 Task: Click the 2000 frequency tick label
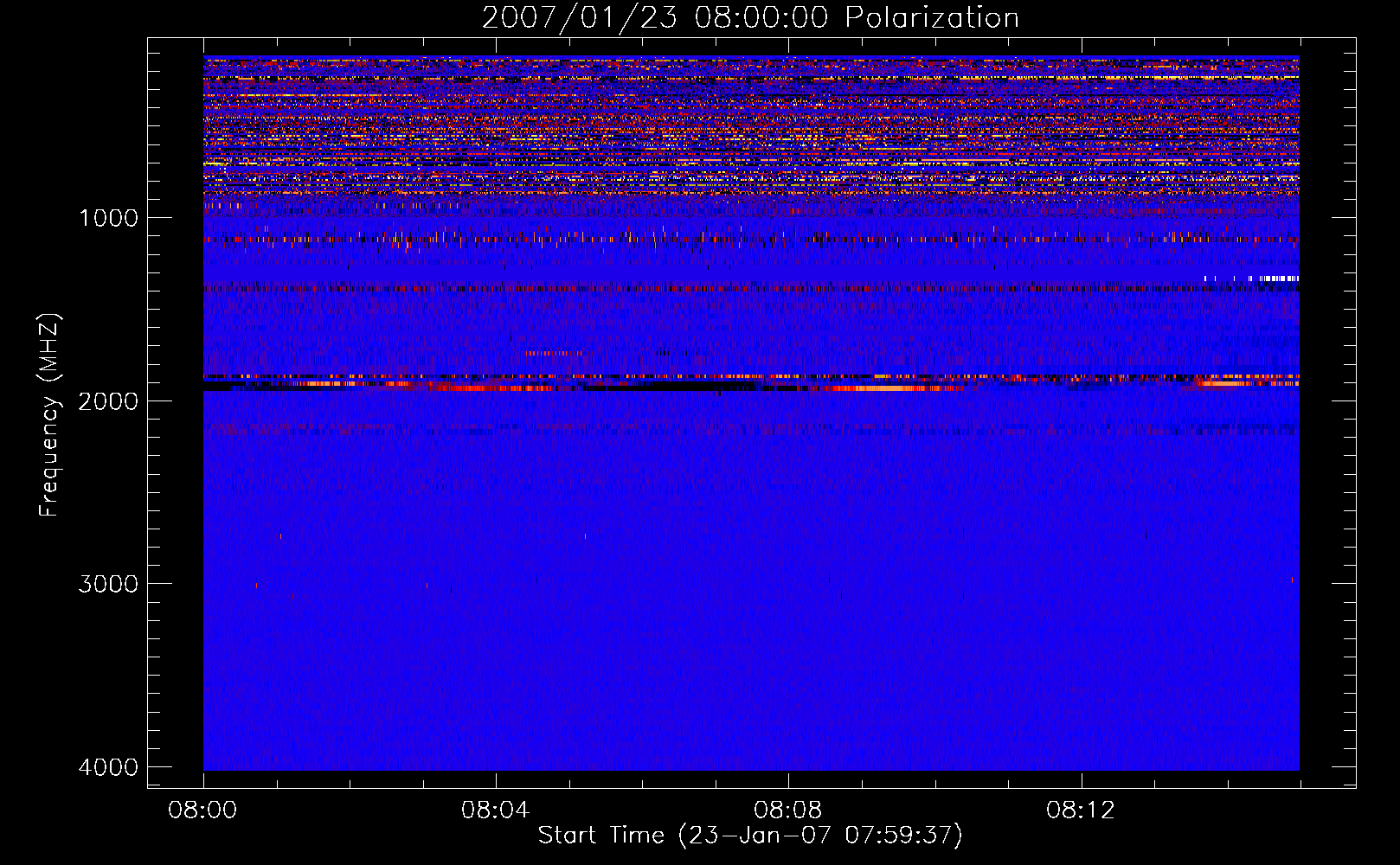[108, 400]
